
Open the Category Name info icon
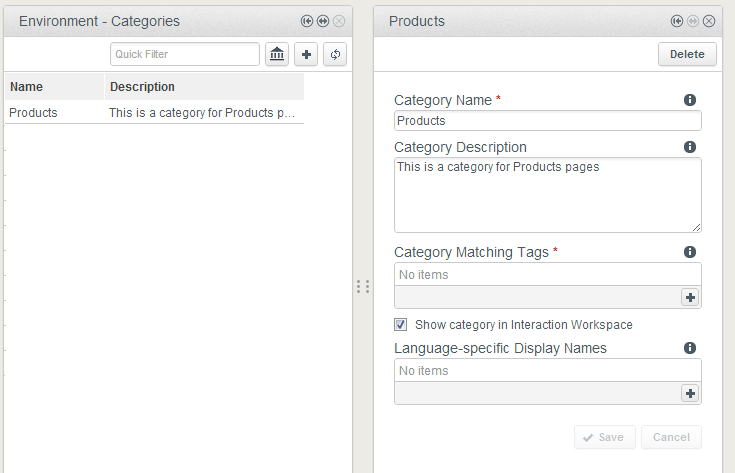point(690,100)
